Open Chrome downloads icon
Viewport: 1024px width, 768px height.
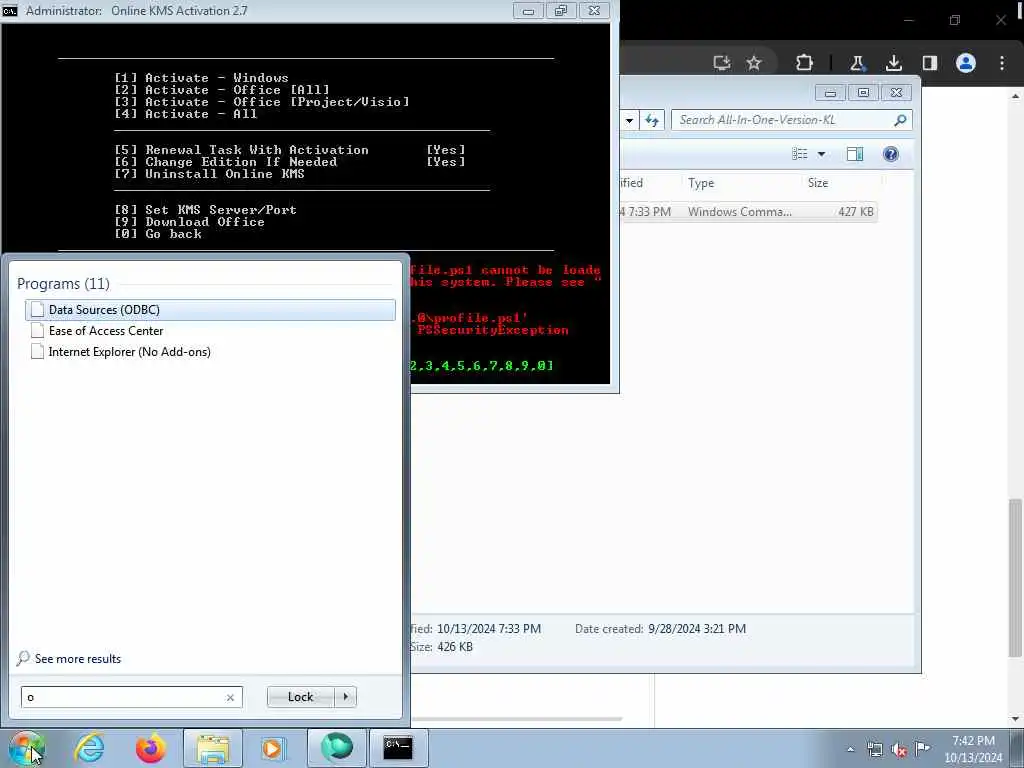click(x=893, y=63)
